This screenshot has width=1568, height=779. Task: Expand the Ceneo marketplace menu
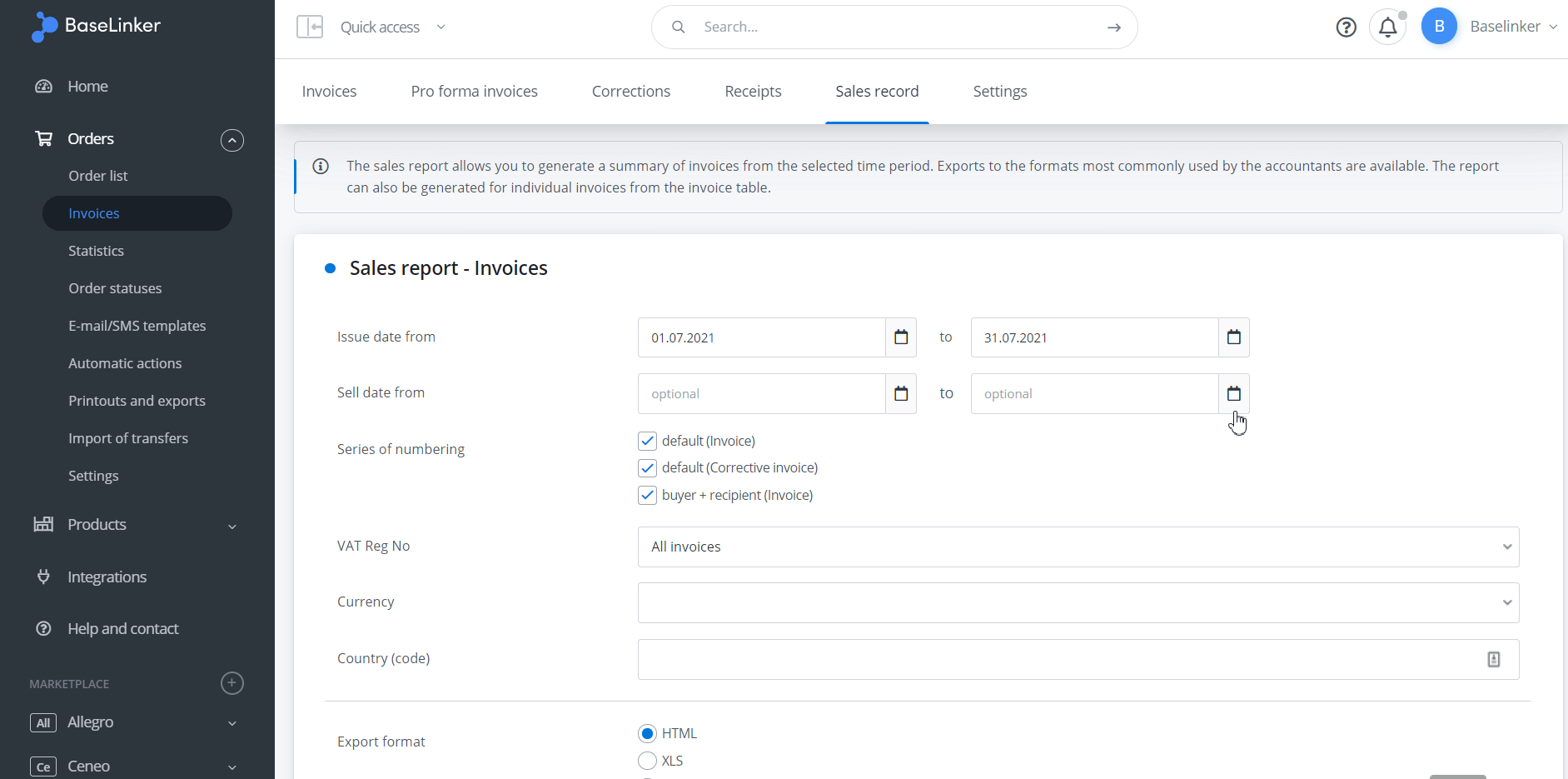(232, 767)
